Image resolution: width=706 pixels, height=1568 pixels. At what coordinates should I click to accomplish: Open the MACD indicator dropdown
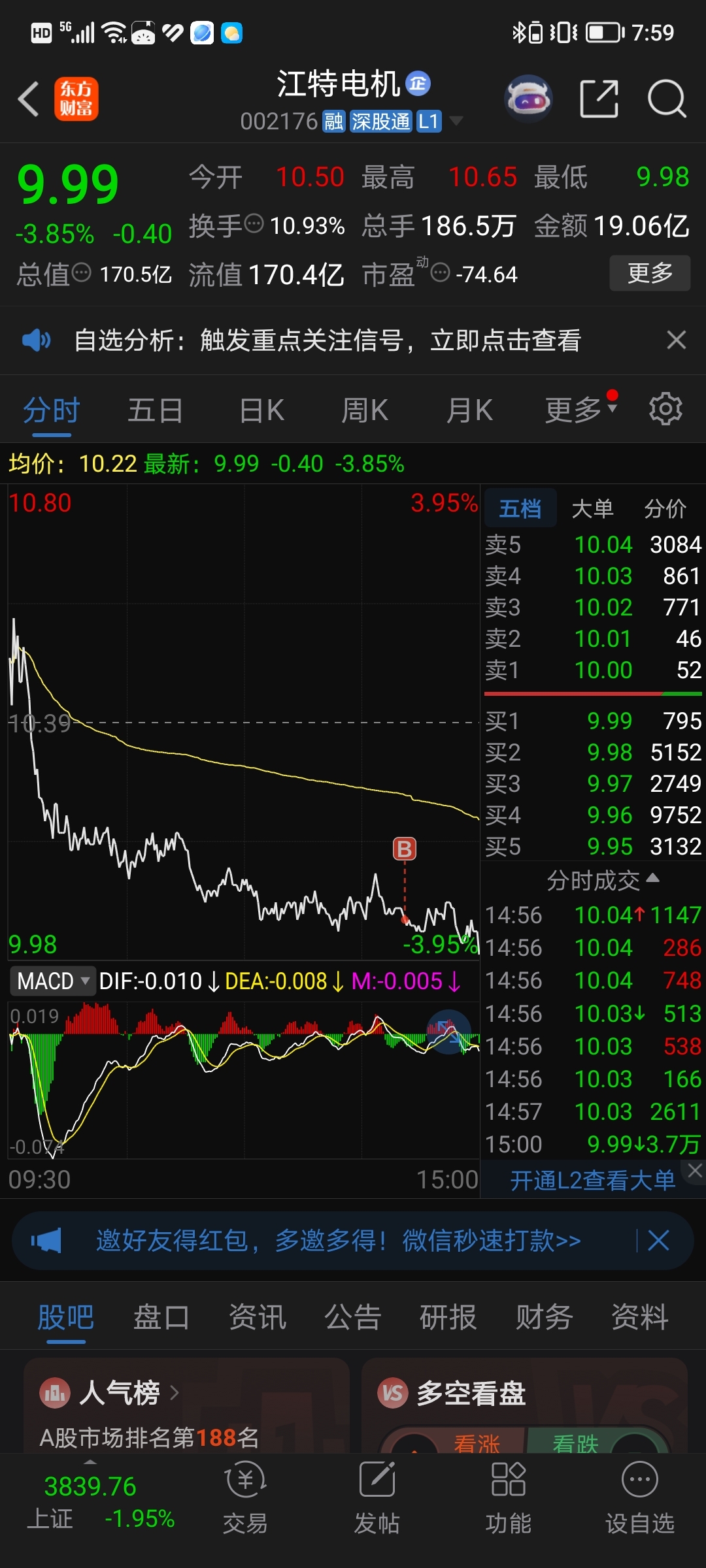click(52, 981)
